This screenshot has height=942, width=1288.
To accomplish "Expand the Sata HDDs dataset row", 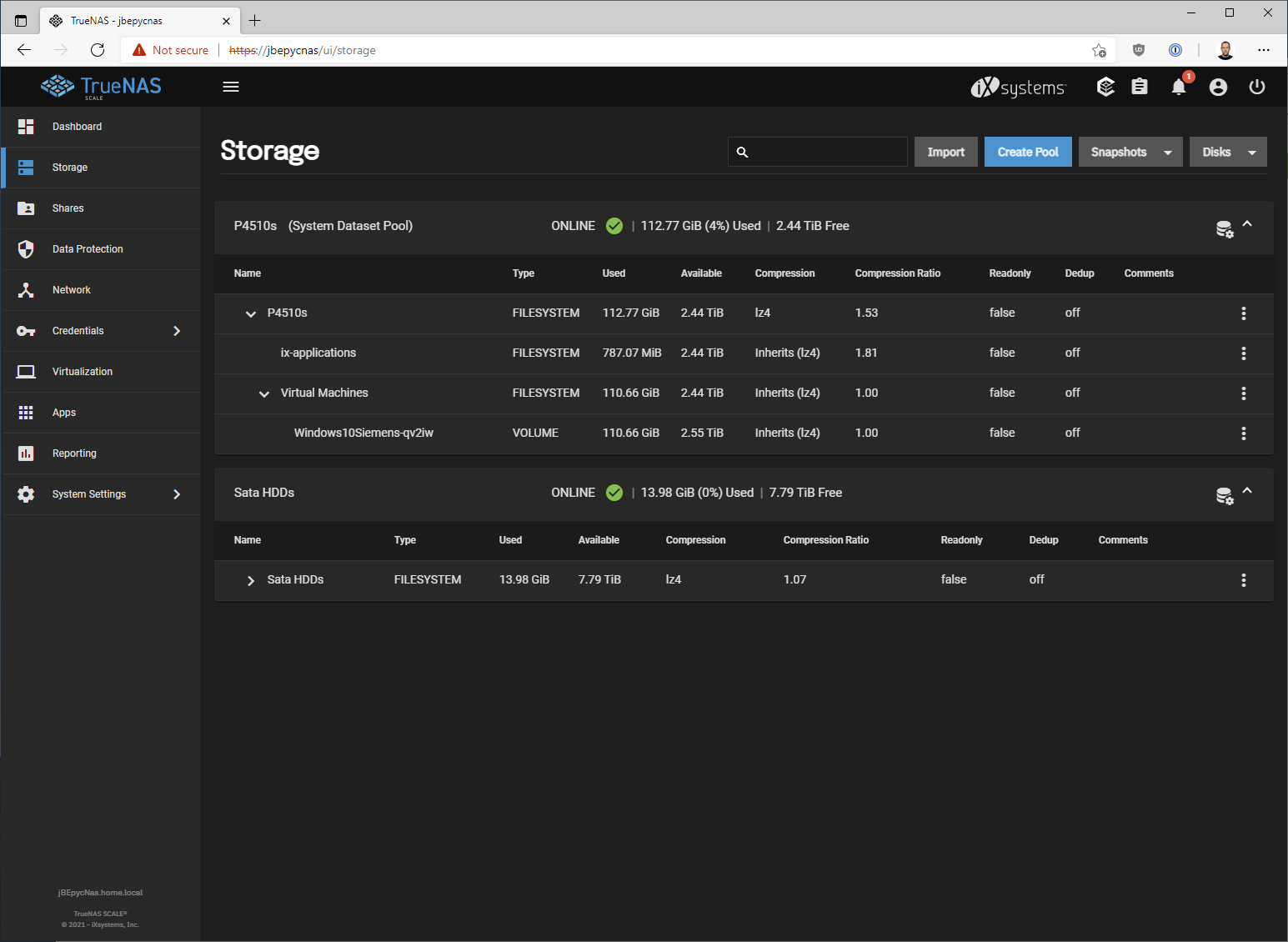I will pos(251,581).
